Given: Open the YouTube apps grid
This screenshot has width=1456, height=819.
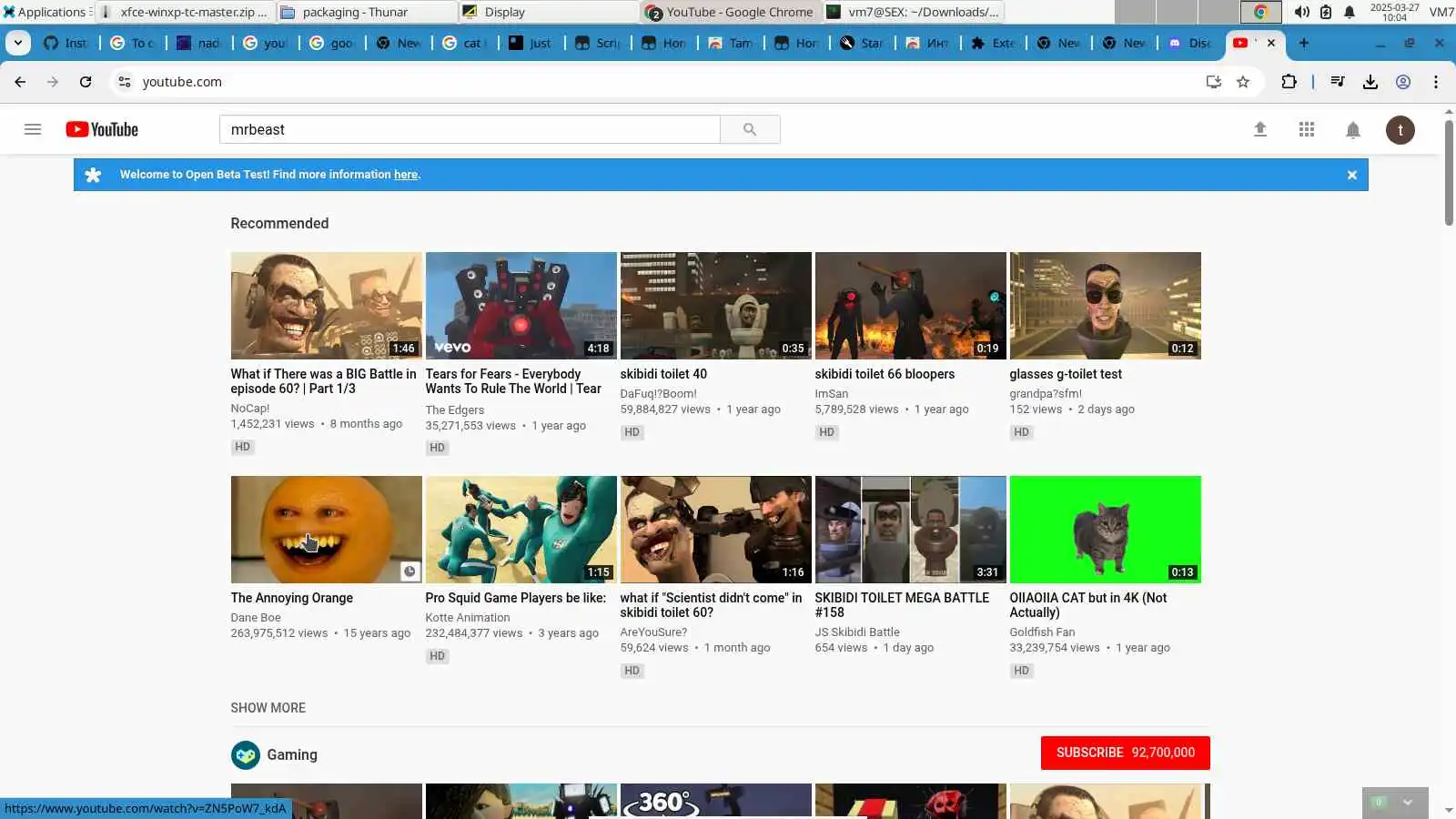Looking at the screenshot, I should [1307, 129].
